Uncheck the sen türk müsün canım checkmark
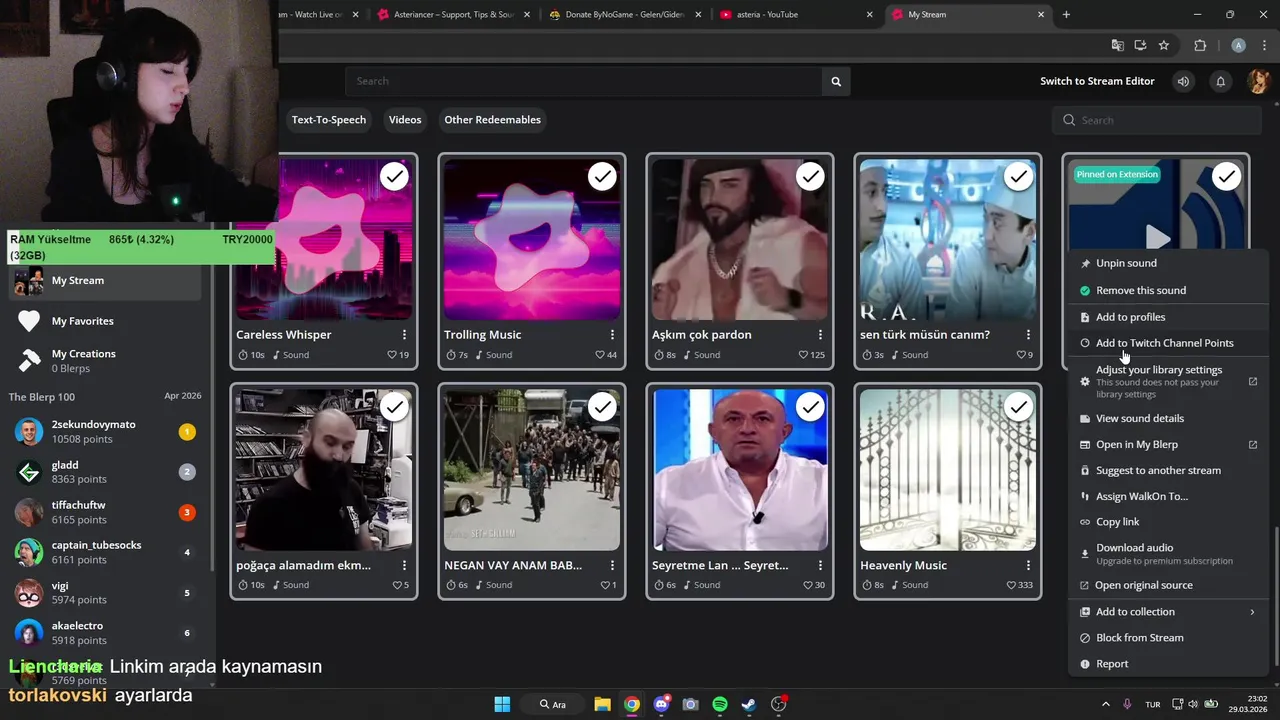The image size is (1280, 720). pyautogui.click(x=1018, y=177)
